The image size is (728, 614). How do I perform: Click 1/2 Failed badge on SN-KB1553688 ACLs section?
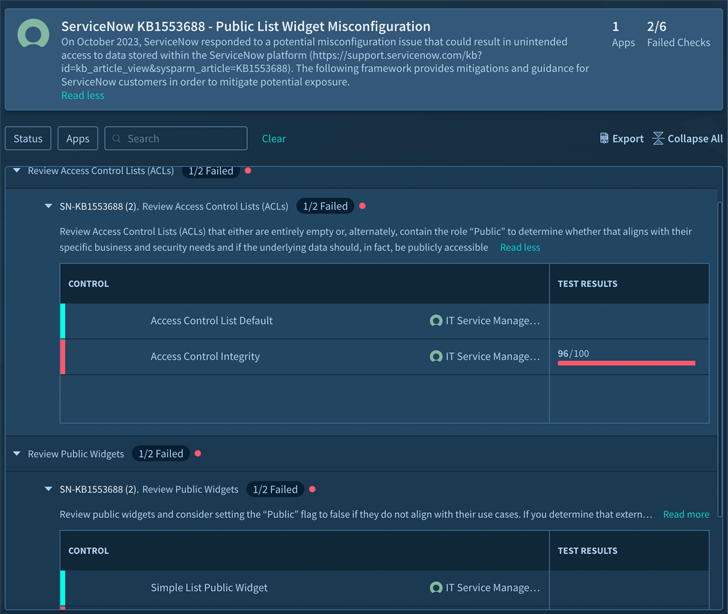pyautogui.click(x=325, y=206)
